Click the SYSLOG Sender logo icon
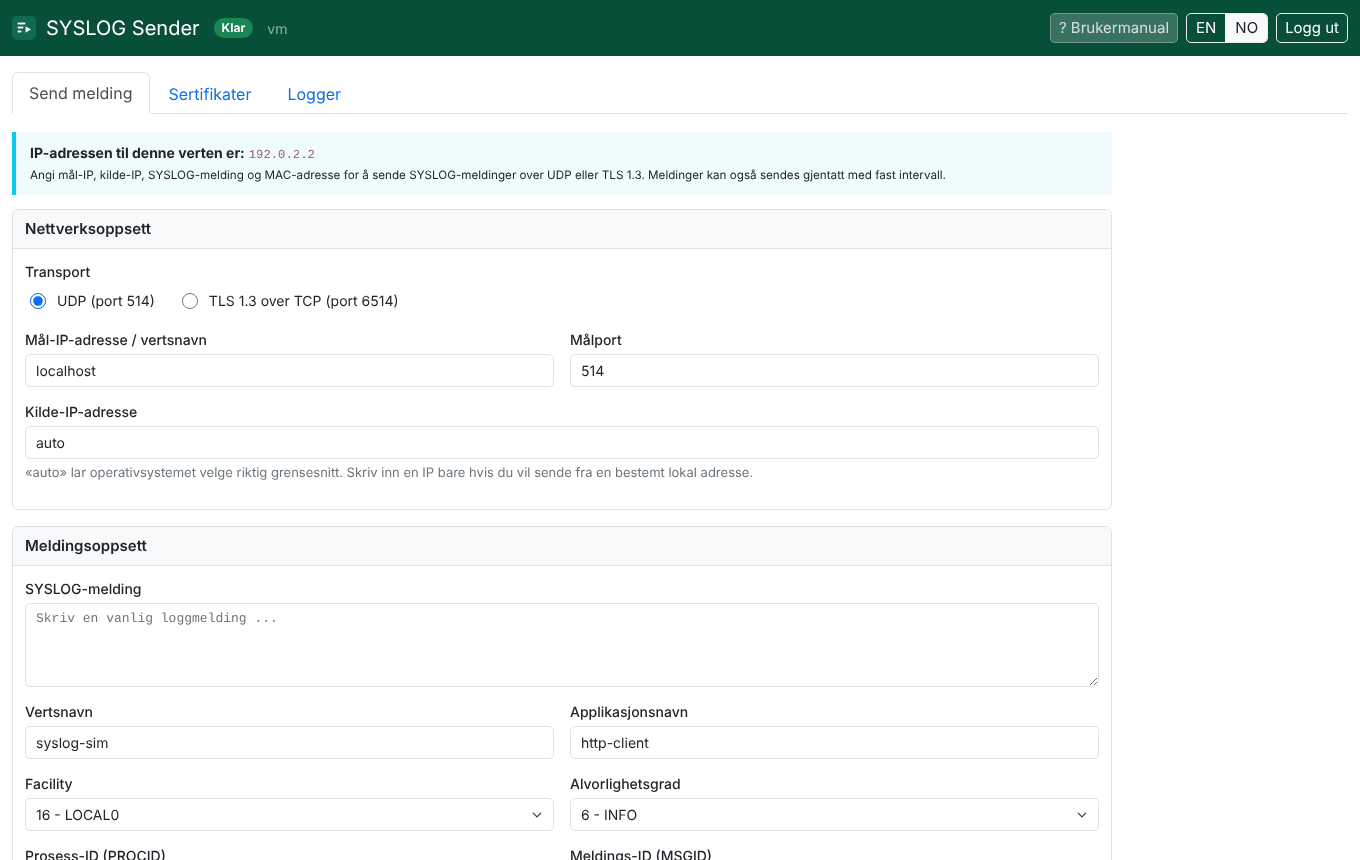 [x=24, y=28]
